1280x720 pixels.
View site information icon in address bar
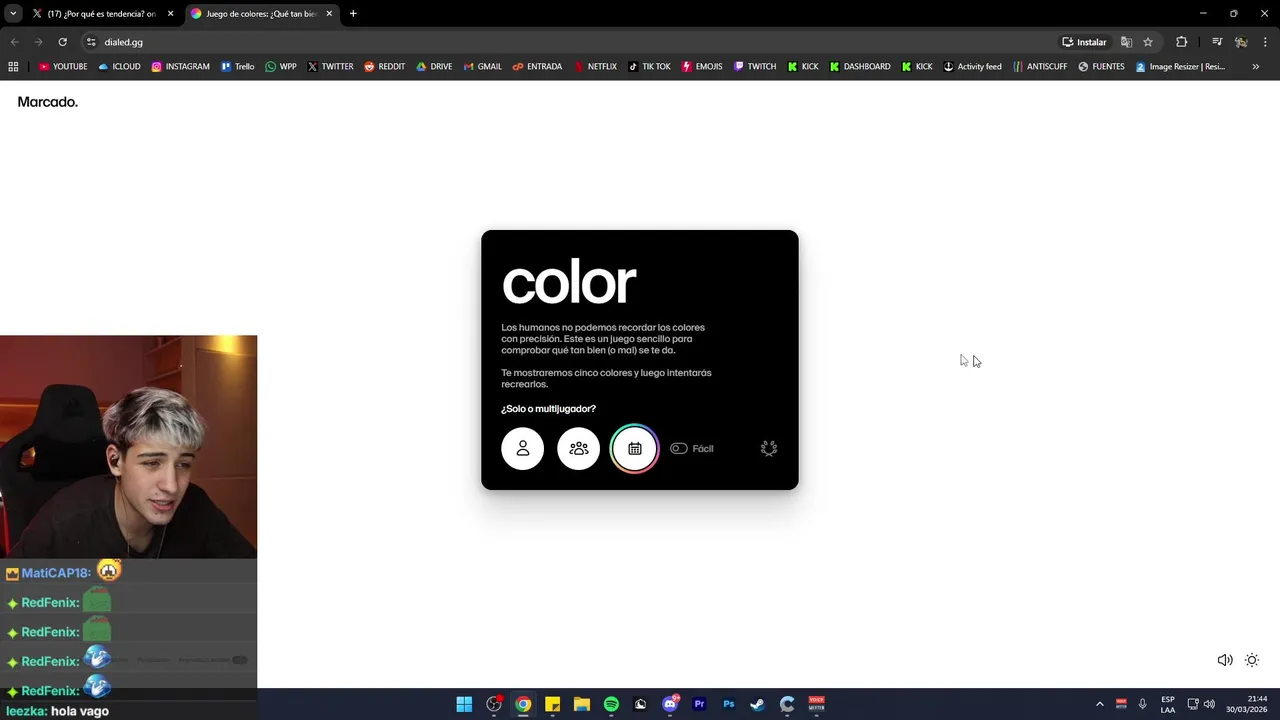coord(91,42)
